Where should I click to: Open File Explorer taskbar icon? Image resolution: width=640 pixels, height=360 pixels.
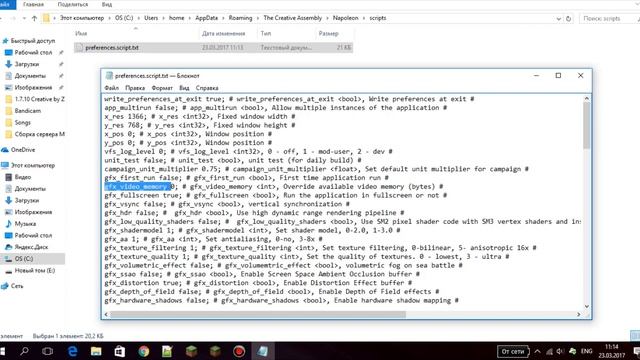[96, 351]
